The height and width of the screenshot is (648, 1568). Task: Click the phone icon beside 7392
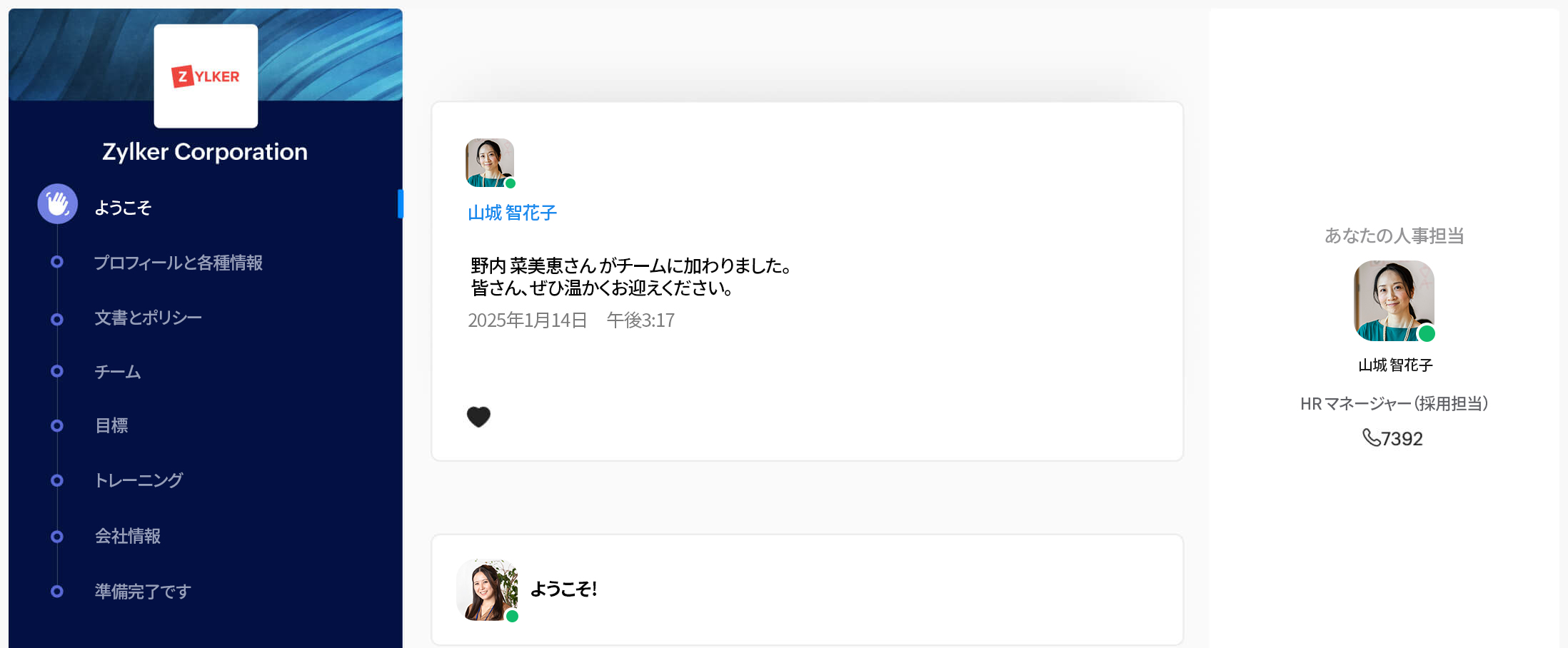(1373, 440)
